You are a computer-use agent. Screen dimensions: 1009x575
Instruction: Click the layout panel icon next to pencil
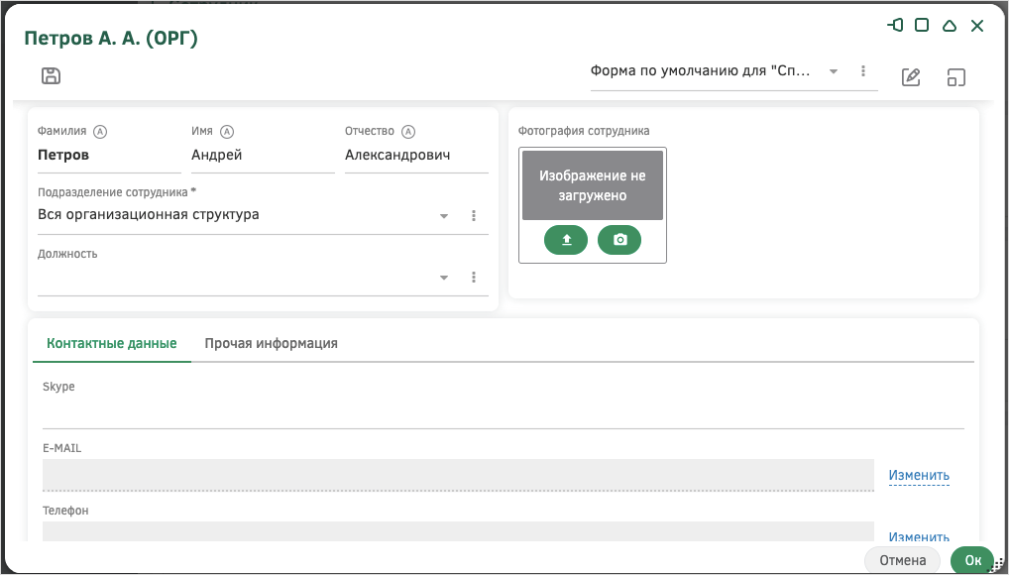(x=956, y=77)
